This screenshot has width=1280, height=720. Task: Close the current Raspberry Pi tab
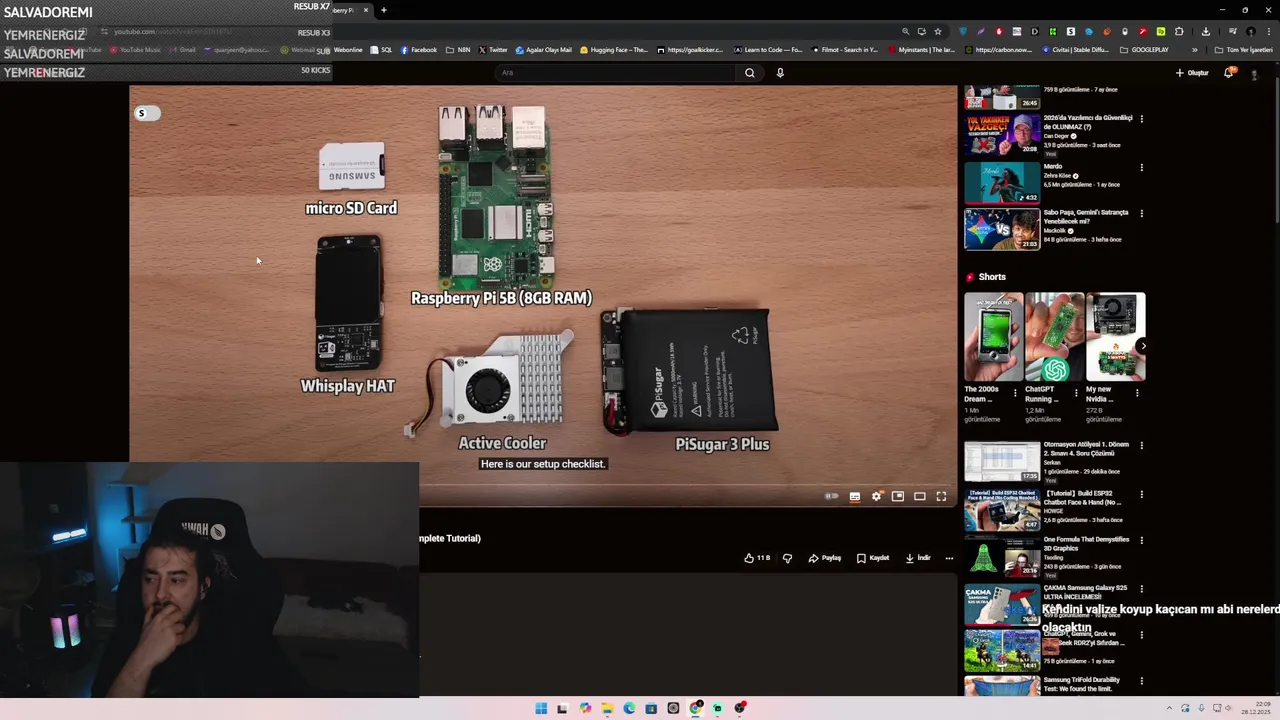click(x=366, y=10)
